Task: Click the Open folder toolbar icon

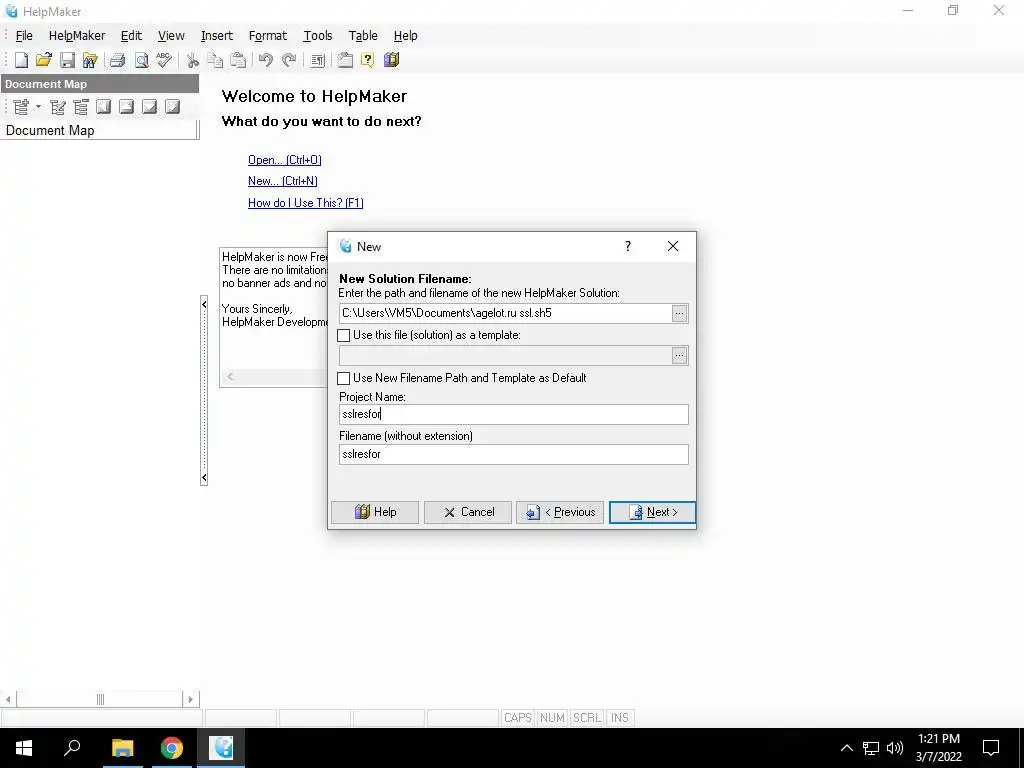Action: 44,60
